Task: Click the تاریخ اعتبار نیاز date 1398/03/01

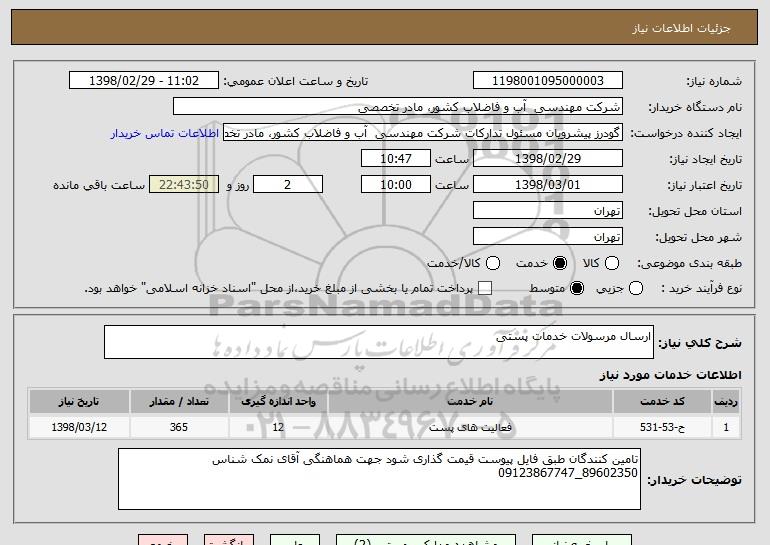Action: tap(548, 185)
